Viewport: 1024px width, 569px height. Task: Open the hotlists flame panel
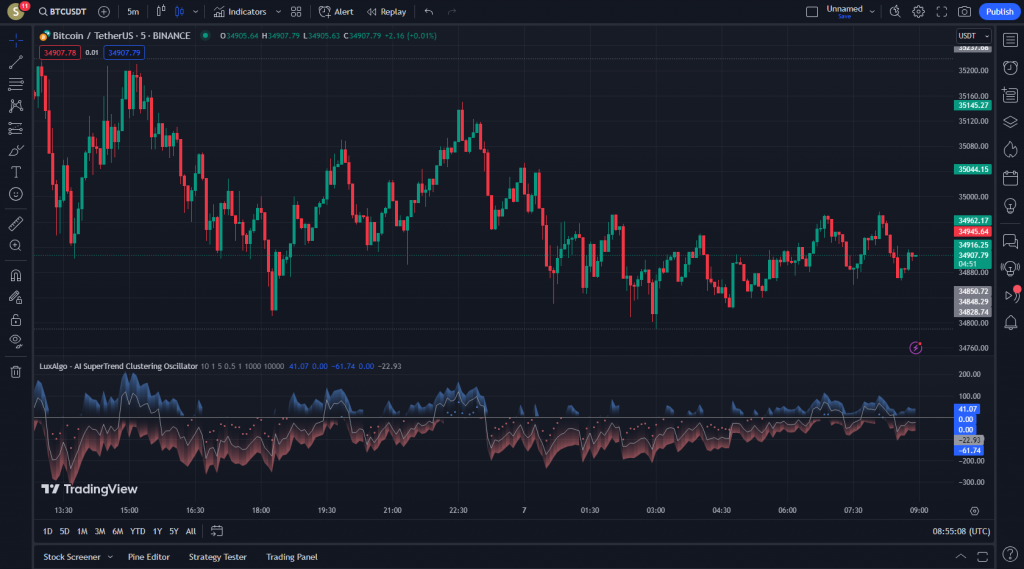coord(1010,150)
